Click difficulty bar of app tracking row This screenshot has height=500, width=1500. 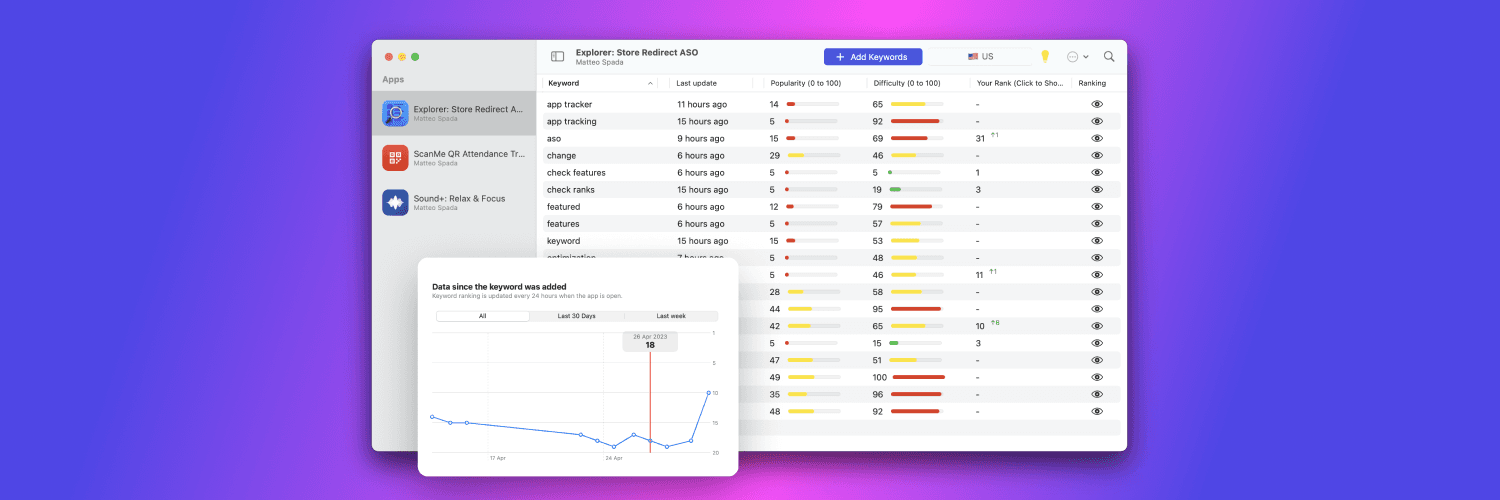click(x=916, y=121)
